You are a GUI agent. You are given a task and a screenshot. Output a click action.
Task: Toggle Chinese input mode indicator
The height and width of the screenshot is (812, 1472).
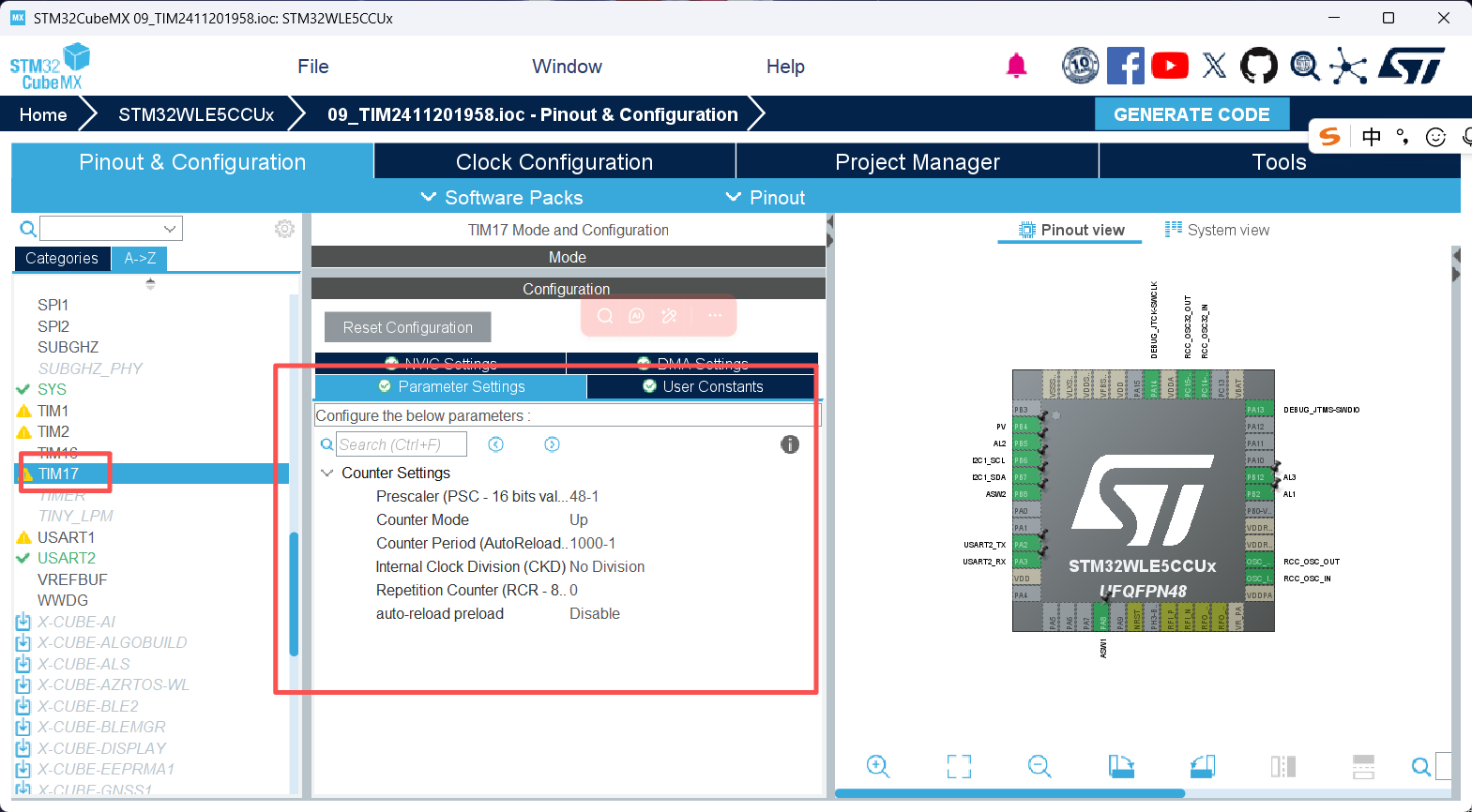click(1372, 137)
